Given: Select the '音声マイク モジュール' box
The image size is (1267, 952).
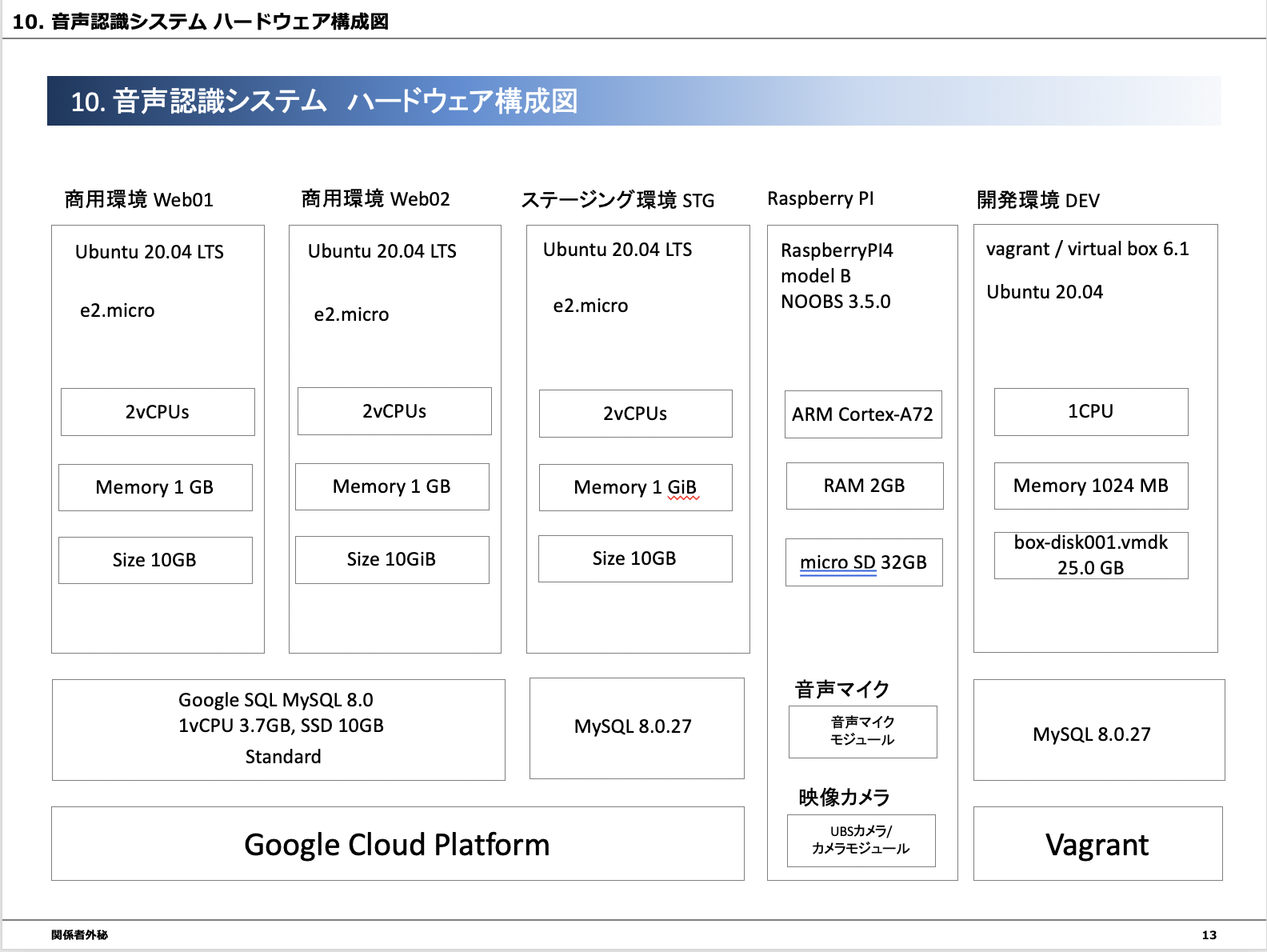Looking at the screenshot, I should [x=863, y=732].
